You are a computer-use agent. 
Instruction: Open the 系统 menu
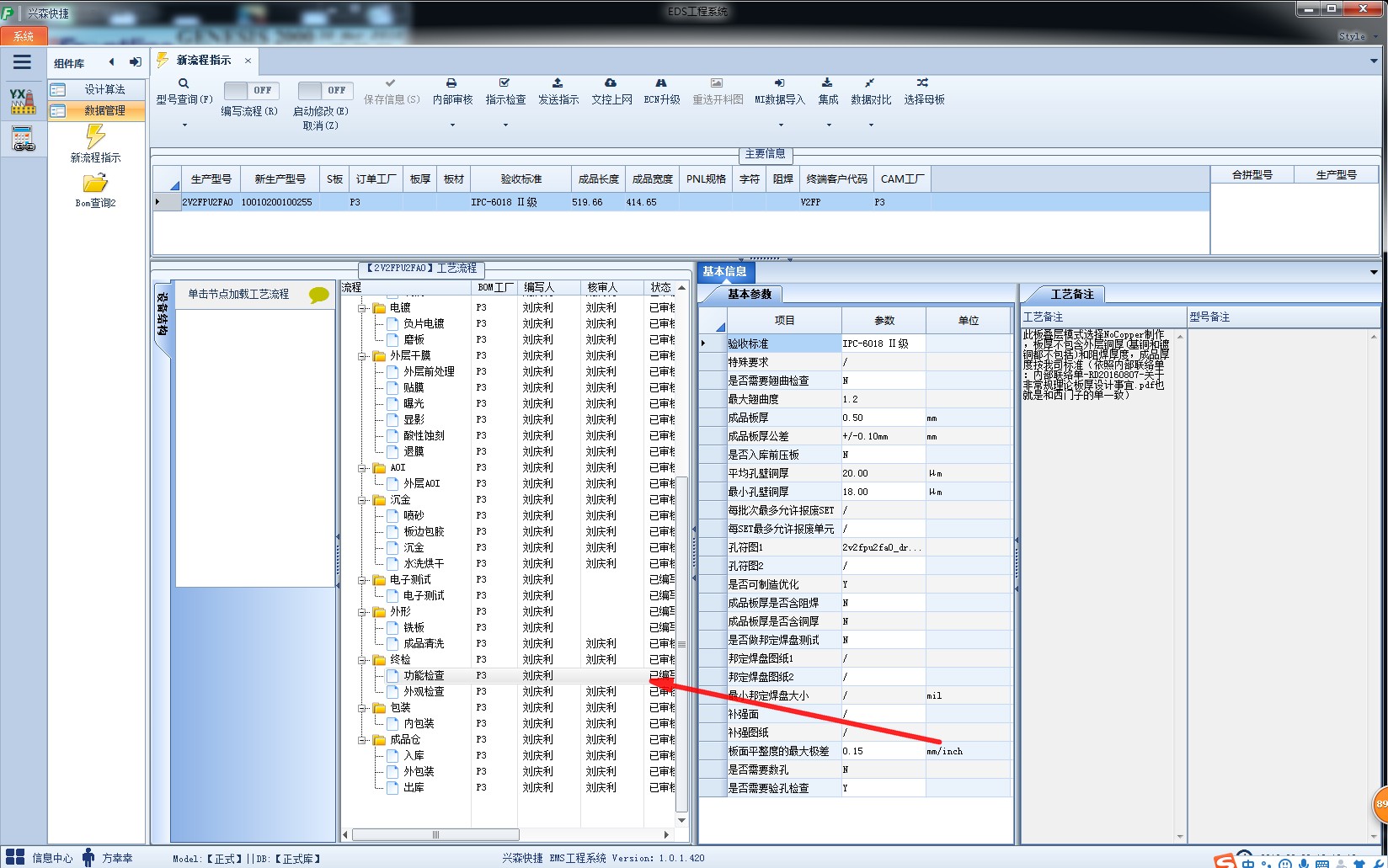24,36
